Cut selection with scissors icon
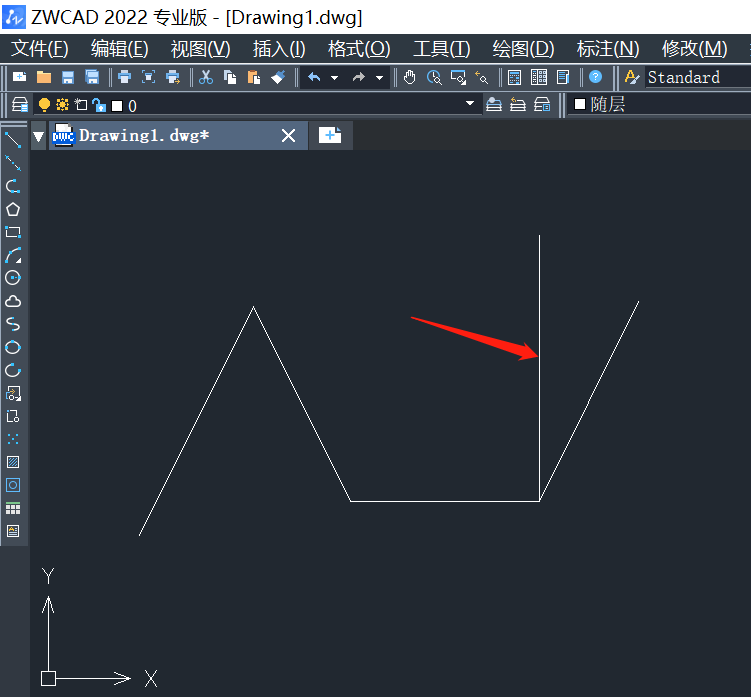751x697 pixels. [x=206, y=77]
